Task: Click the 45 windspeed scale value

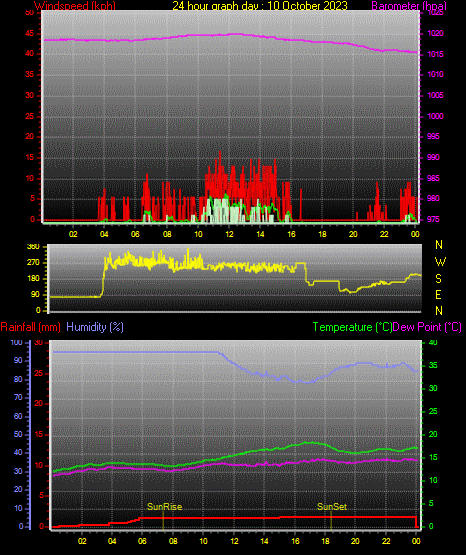Action: pyautogui.click(x=30, y=34)
